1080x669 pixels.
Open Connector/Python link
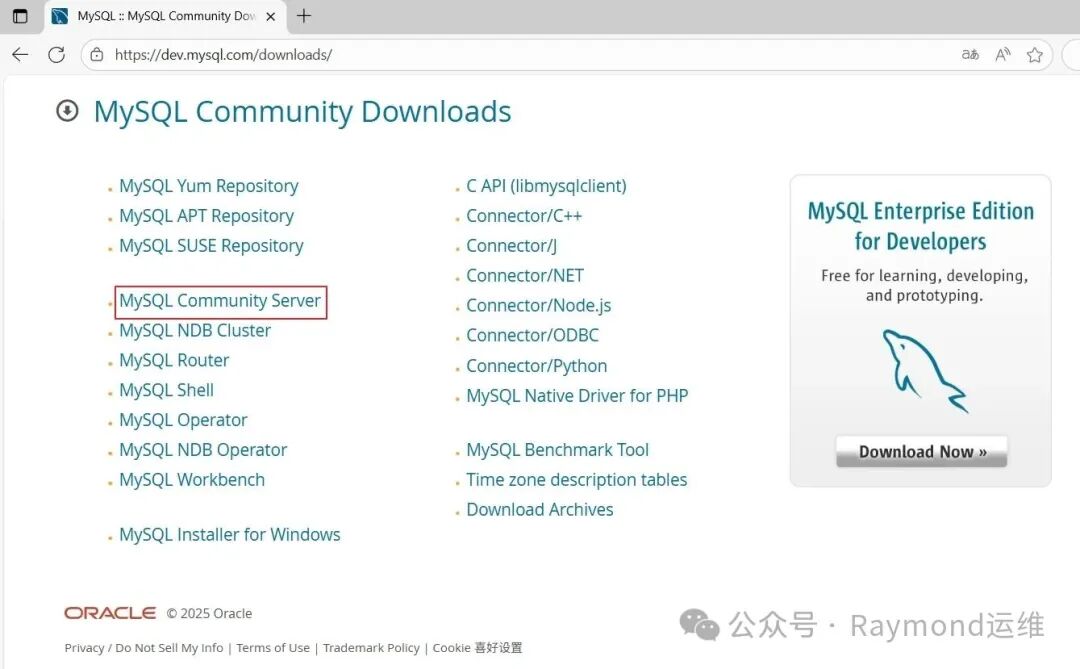coord(537,366)
